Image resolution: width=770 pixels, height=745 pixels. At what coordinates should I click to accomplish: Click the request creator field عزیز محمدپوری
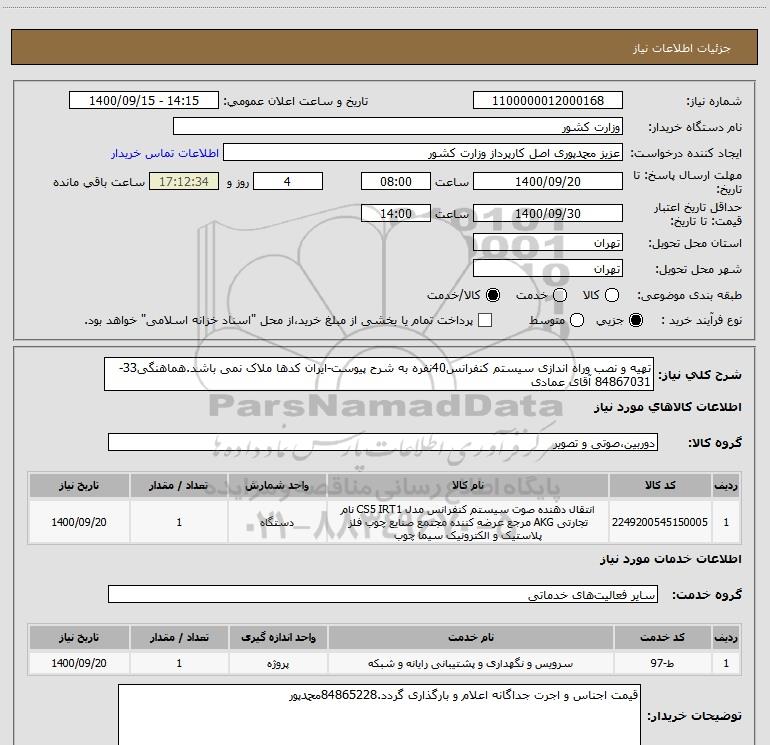(423, 152)
